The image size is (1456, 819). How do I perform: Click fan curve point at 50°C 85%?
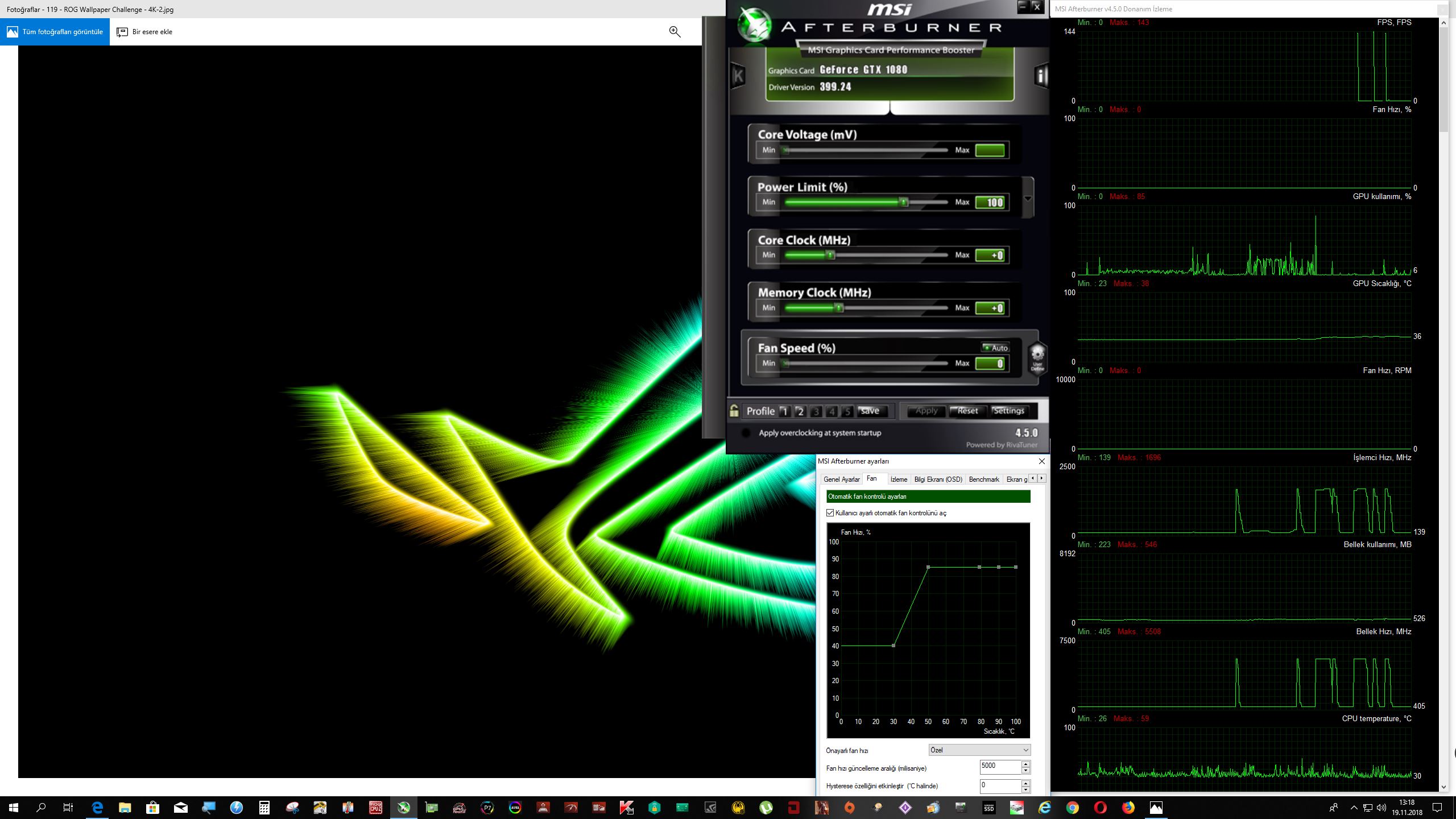coord(928,567)
